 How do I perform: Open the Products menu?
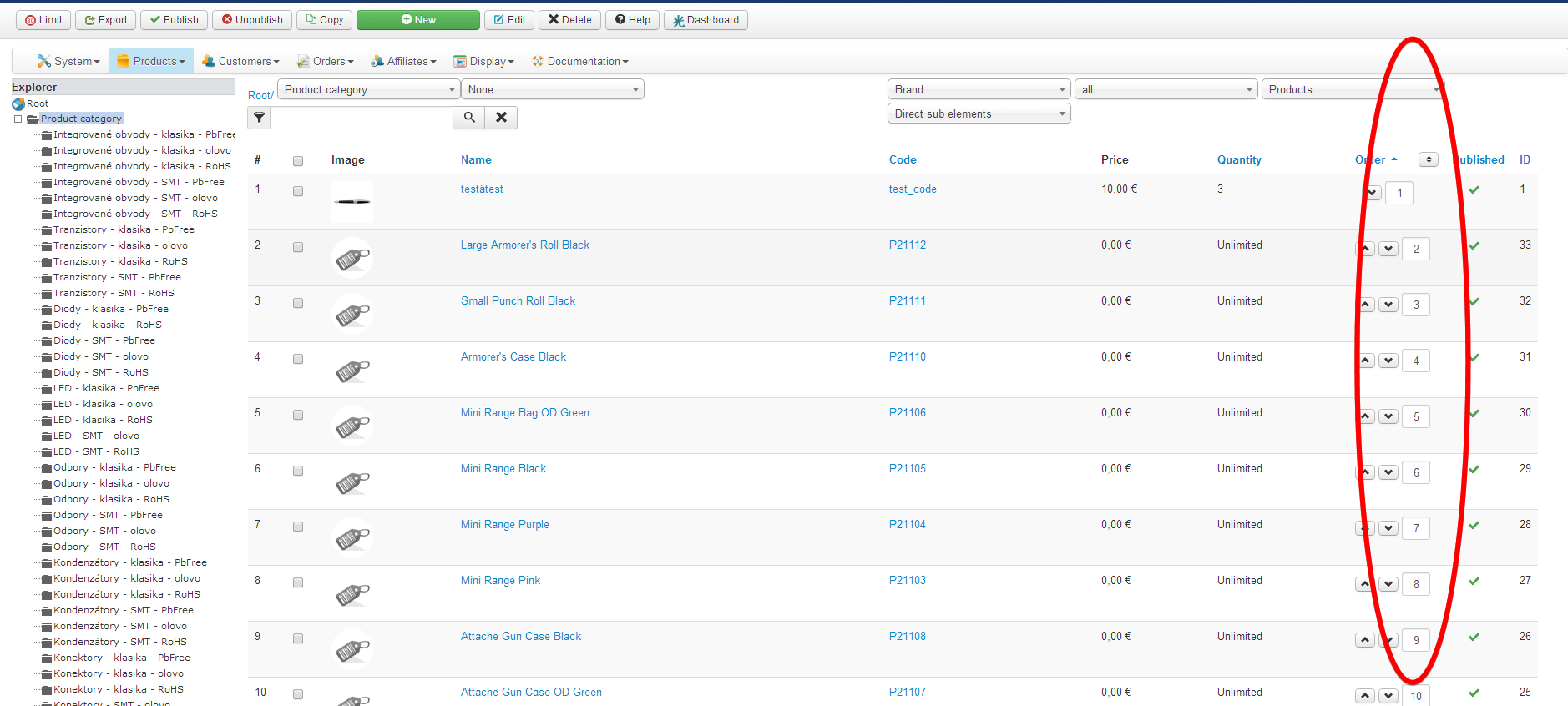(x=151, y=61)
